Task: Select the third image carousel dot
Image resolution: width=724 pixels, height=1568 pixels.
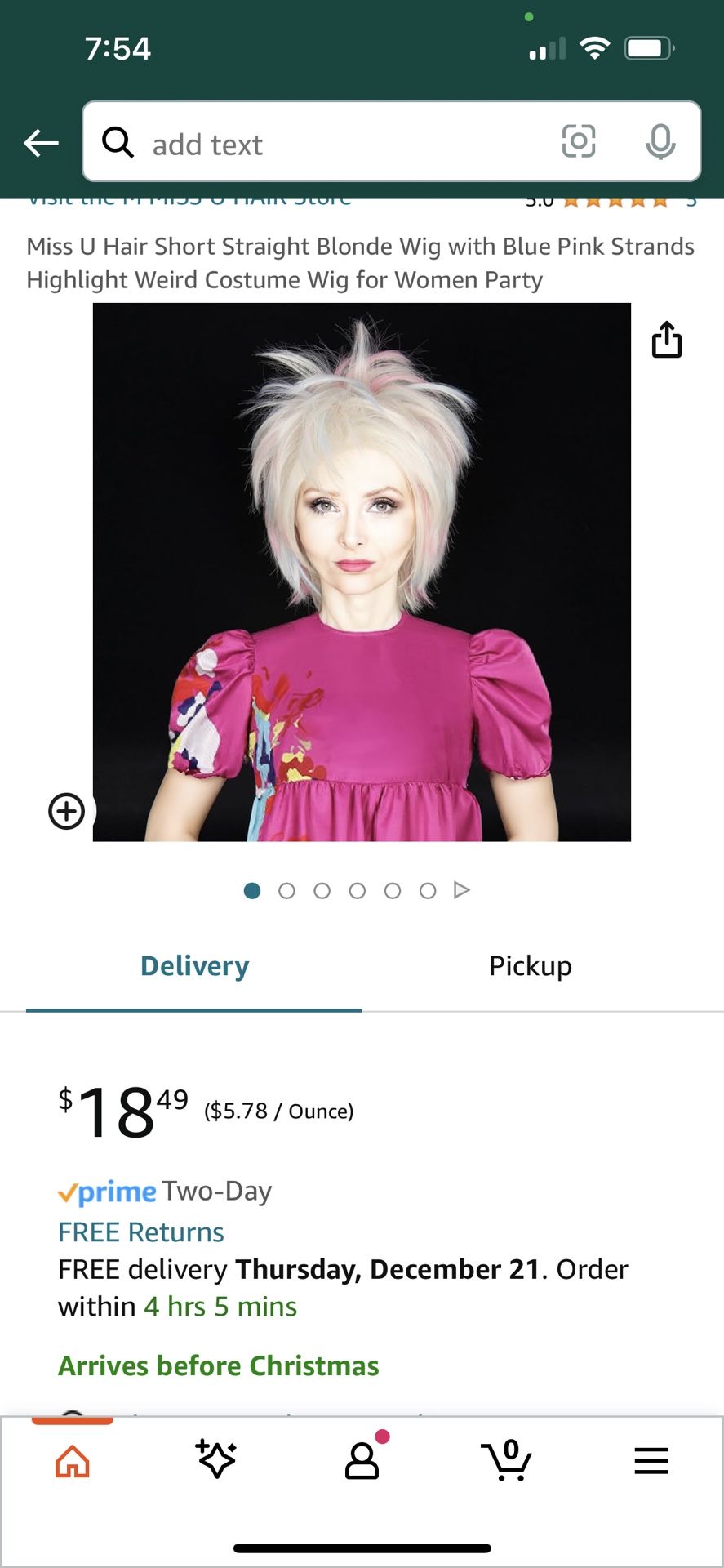Action: (322, 891)
